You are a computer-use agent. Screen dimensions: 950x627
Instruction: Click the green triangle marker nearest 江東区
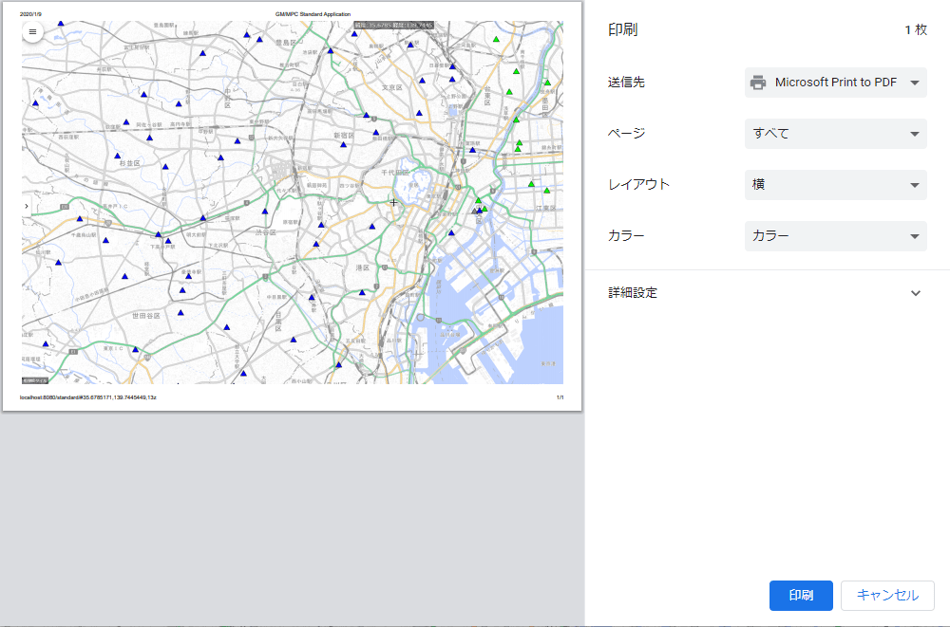pyautogui.click(x=546, y=190)
